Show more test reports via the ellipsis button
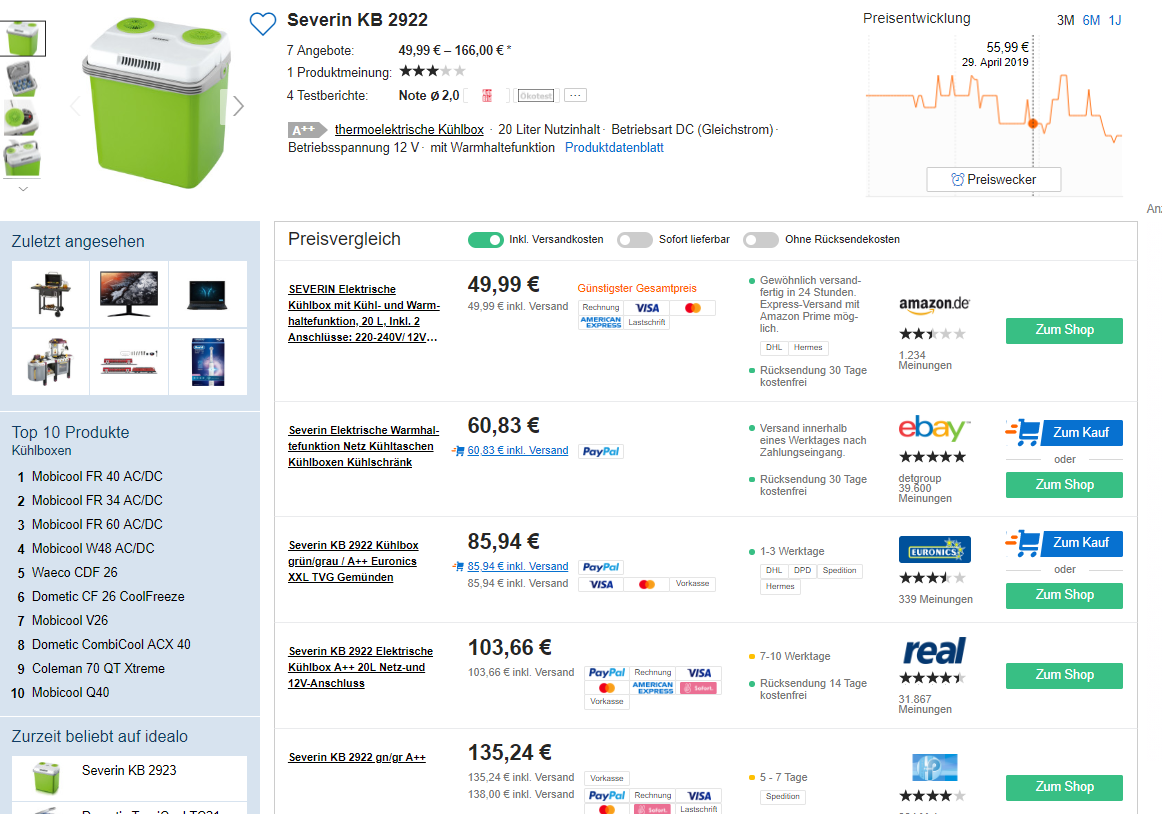 point(575,96)
